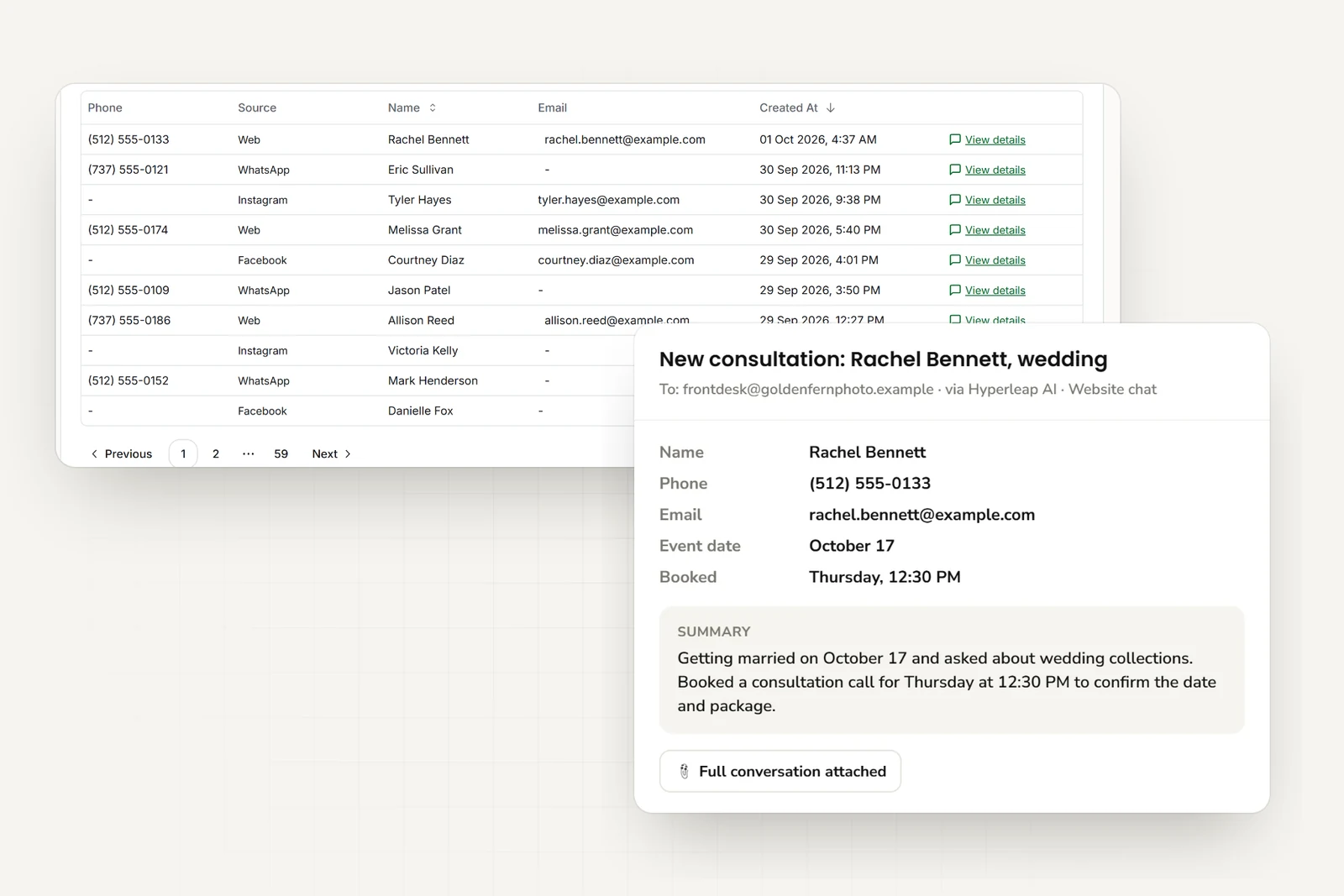Click the name Danielle Fox
This screenshot has height=896, width=1344.
coord(421,411)
